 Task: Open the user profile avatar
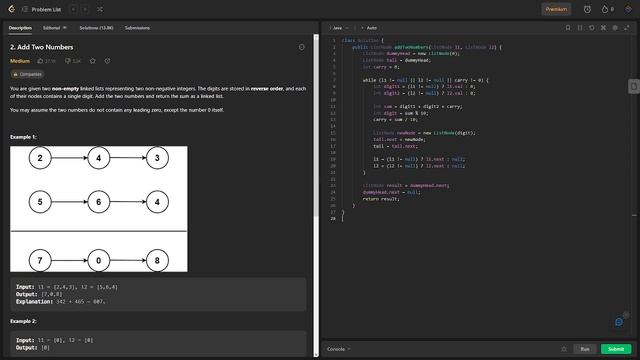point(628,9)
